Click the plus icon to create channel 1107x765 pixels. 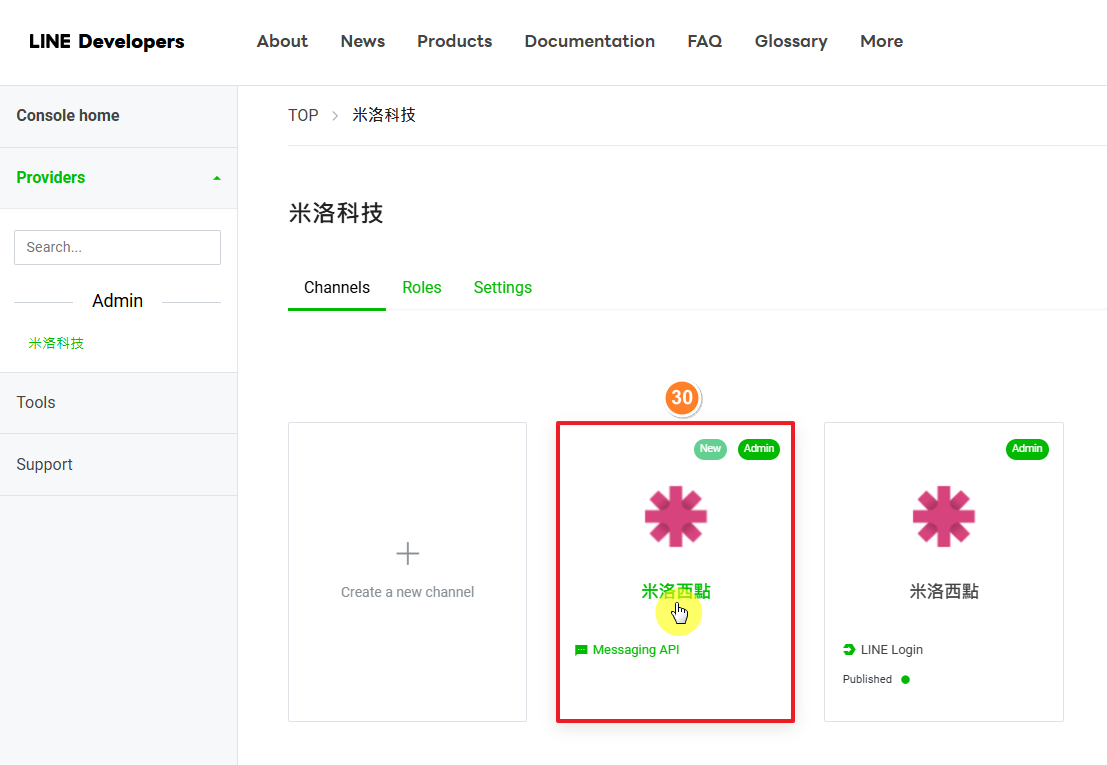pos(407,553)
